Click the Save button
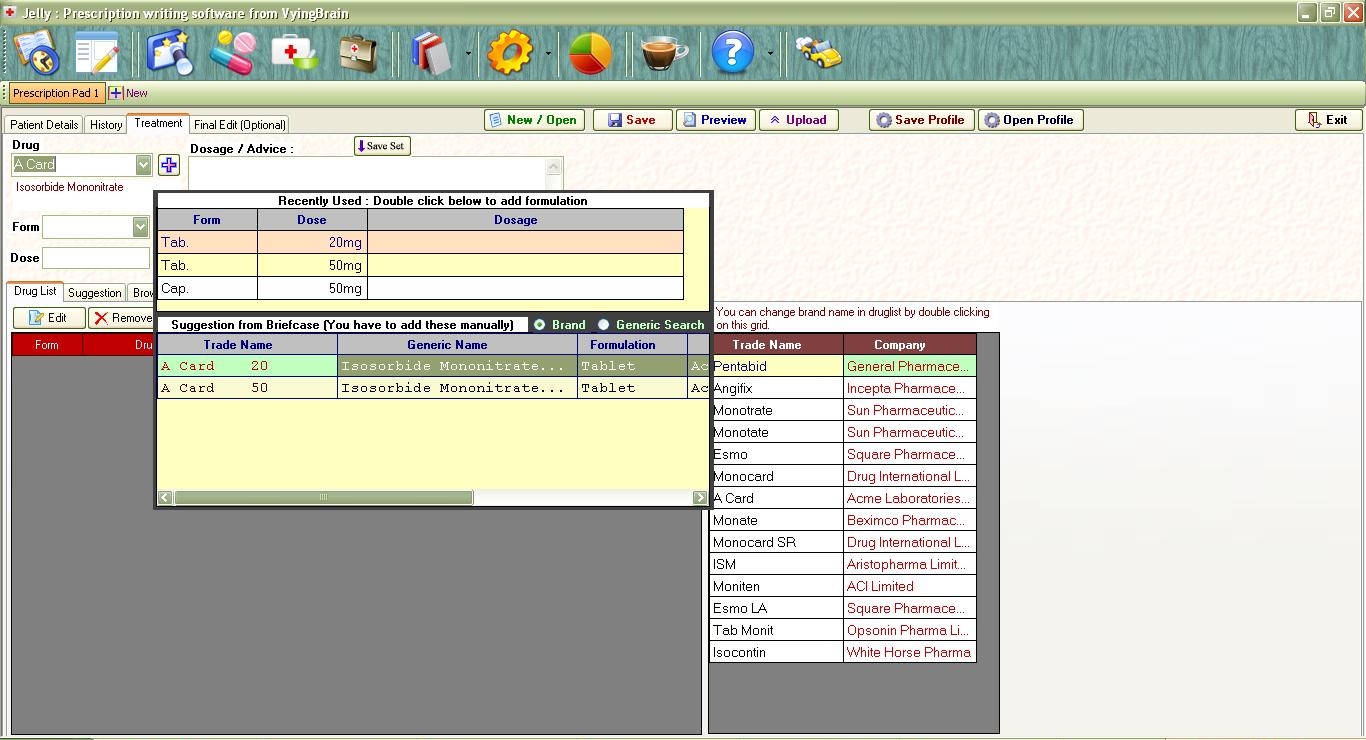The image size is (1366, 740). point(632,120)
